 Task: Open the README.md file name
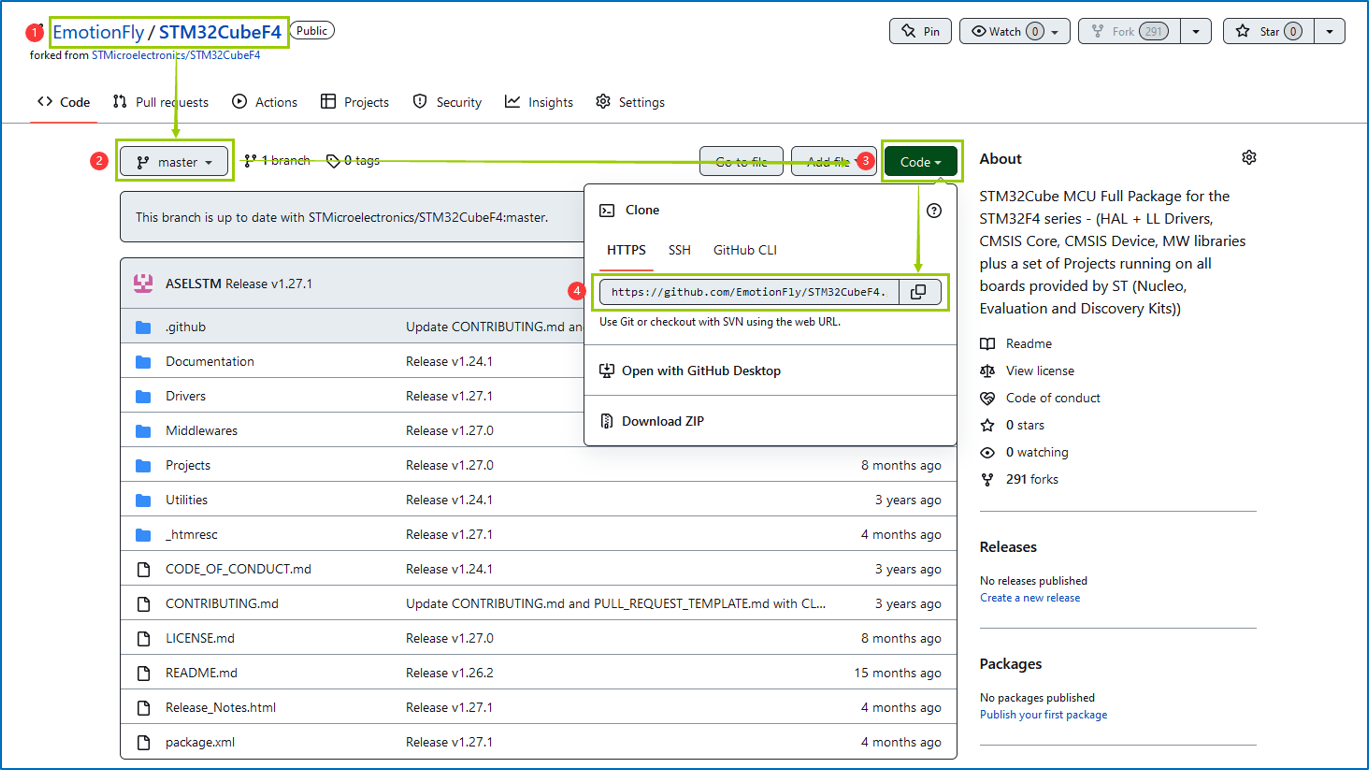tap(202, 673)
